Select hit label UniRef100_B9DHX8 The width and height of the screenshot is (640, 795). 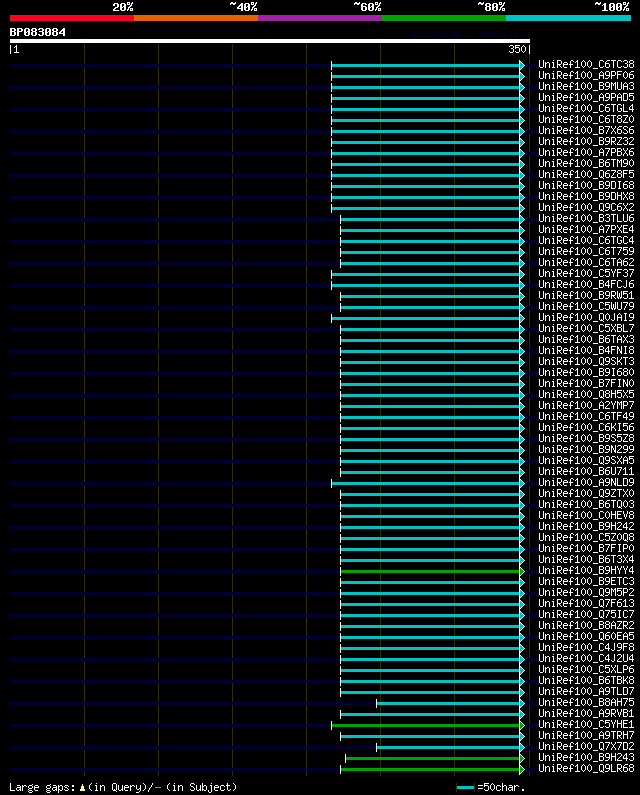586,196
